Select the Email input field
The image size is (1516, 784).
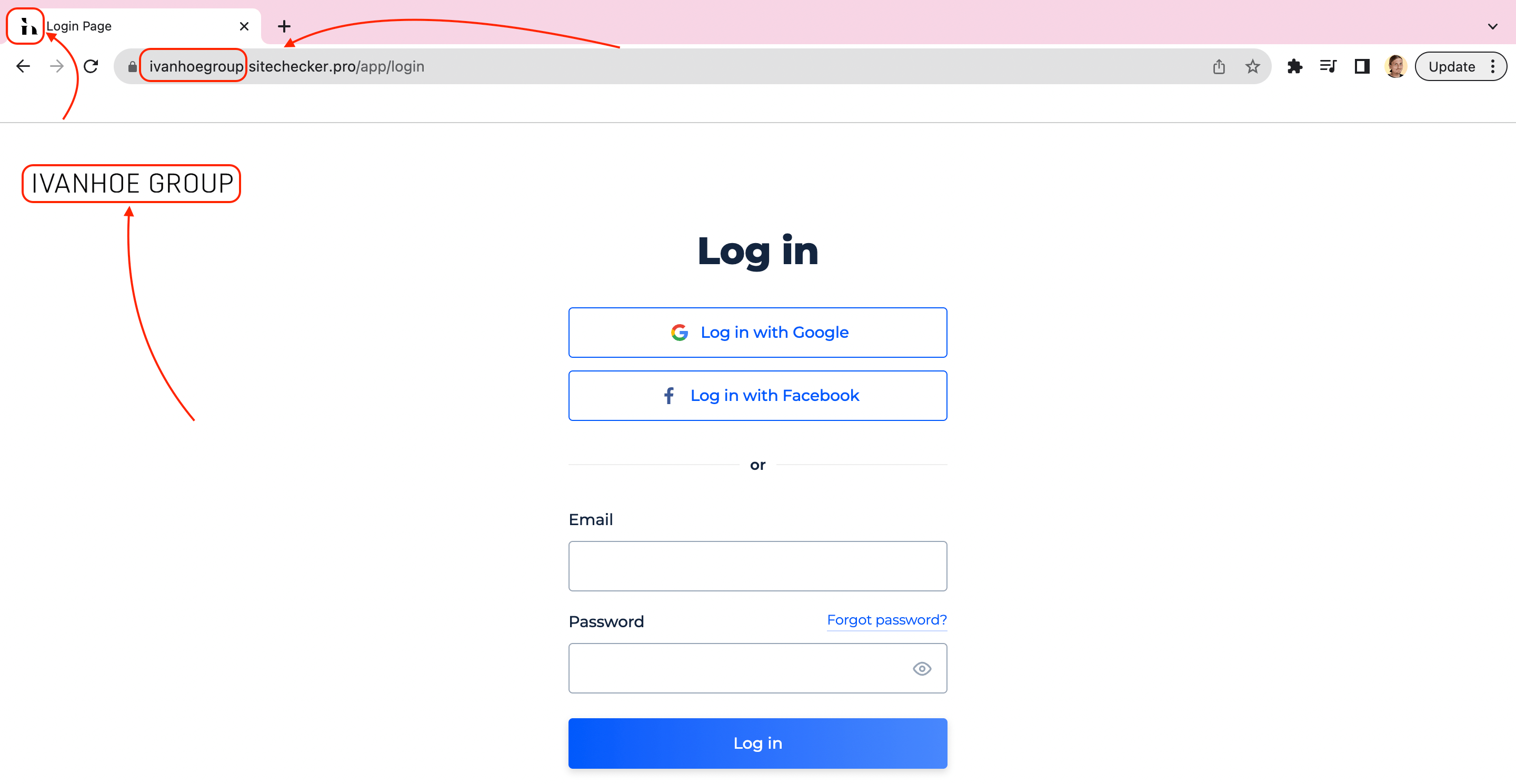(758, 566)
